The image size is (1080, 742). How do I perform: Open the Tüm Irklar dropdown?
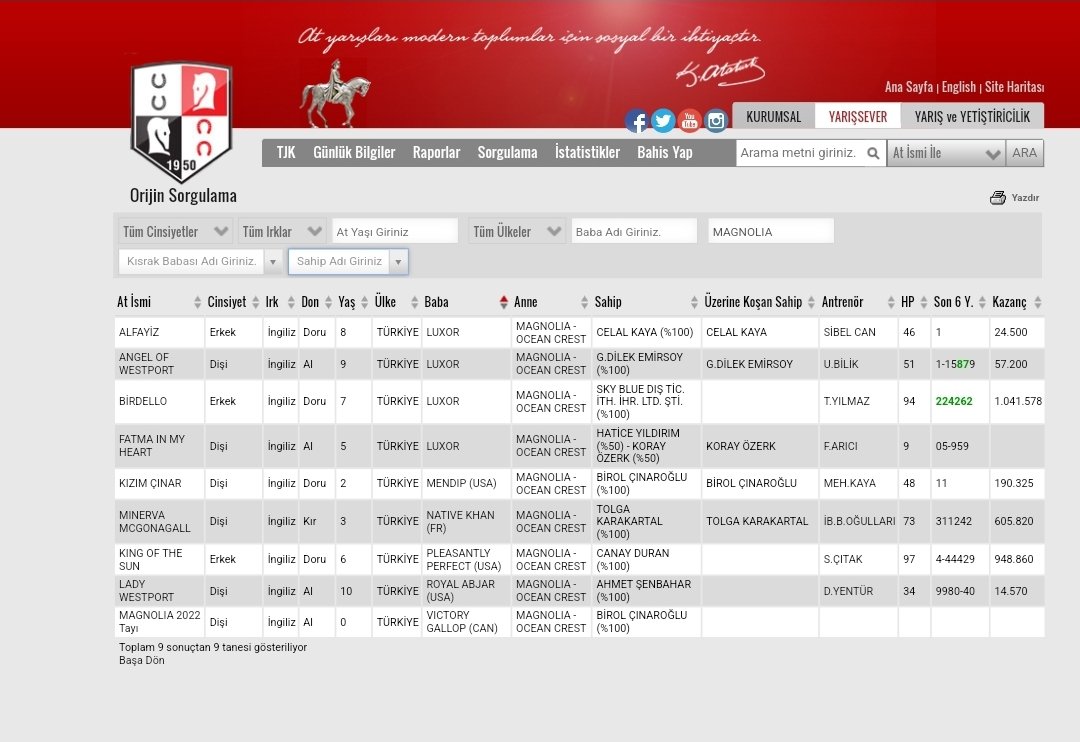[282, 231]
